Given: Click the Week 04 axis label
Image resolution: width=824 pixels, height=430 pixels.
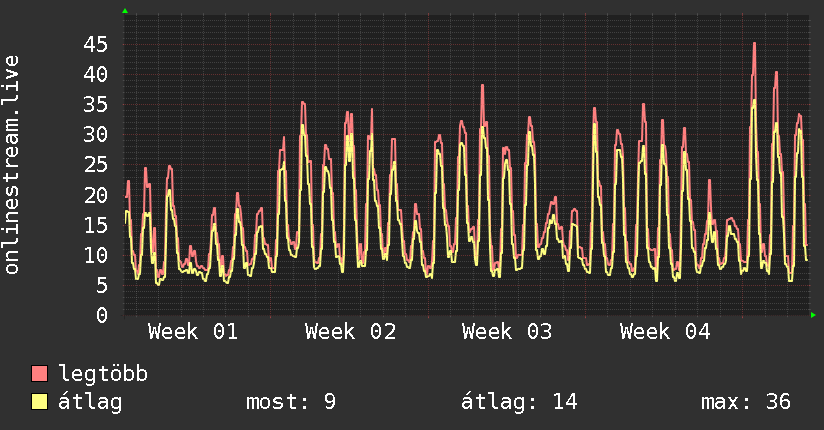Looking at the screenshot, I should click(665, 331).
